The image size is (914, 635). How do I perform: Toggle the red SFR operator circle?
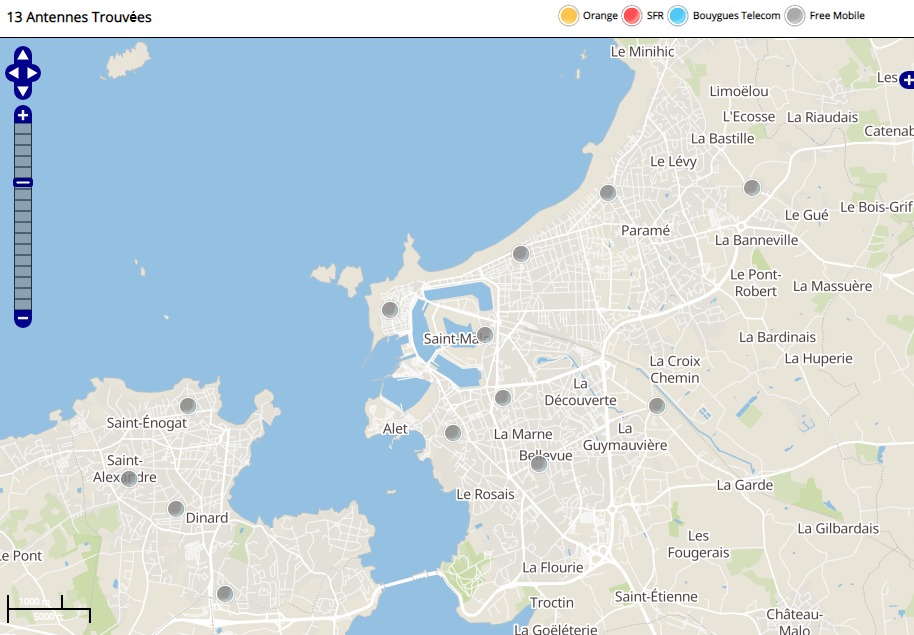632,16
